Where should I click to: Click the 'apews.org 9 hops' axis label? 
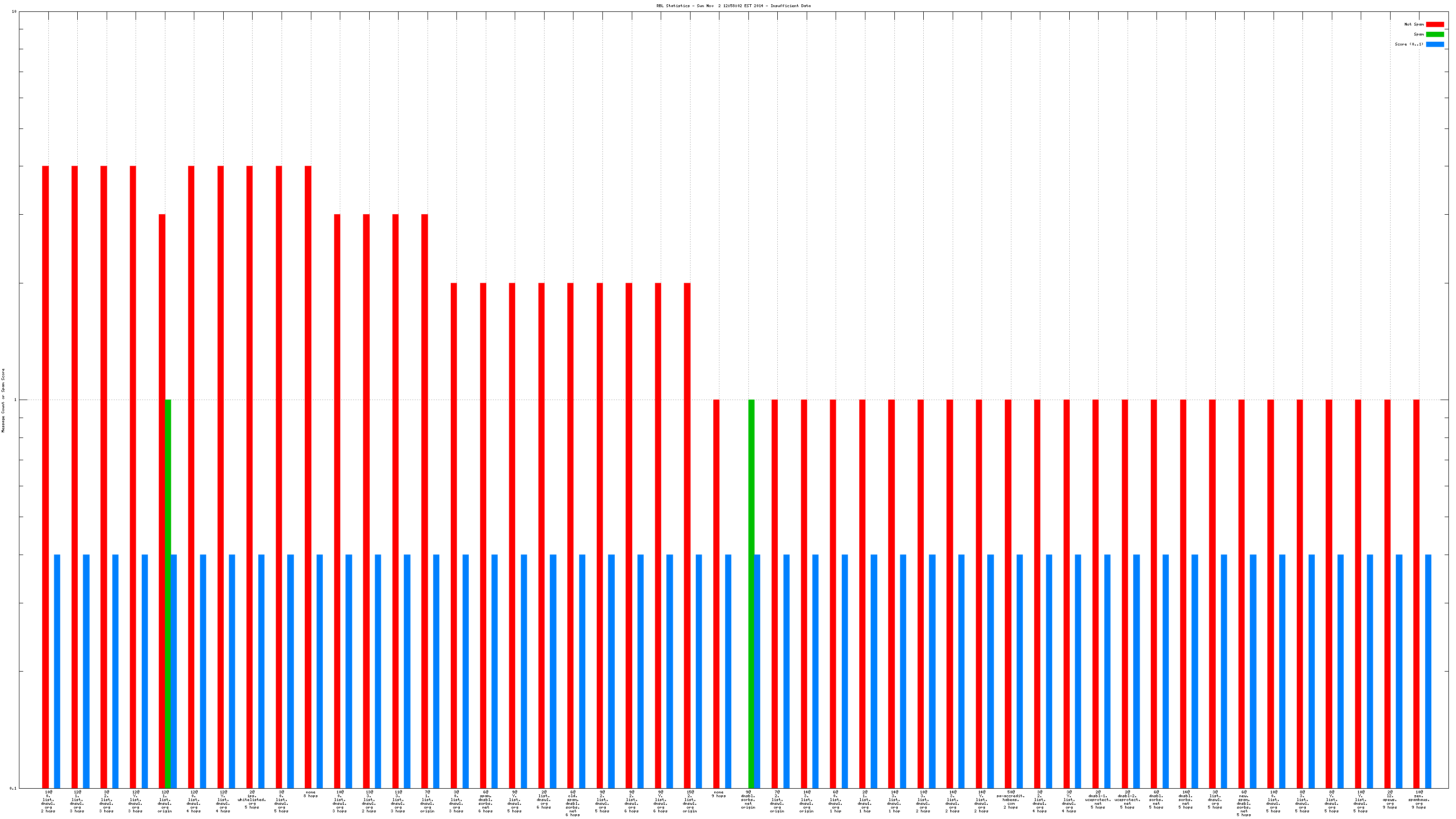[x=1390, y=799]
